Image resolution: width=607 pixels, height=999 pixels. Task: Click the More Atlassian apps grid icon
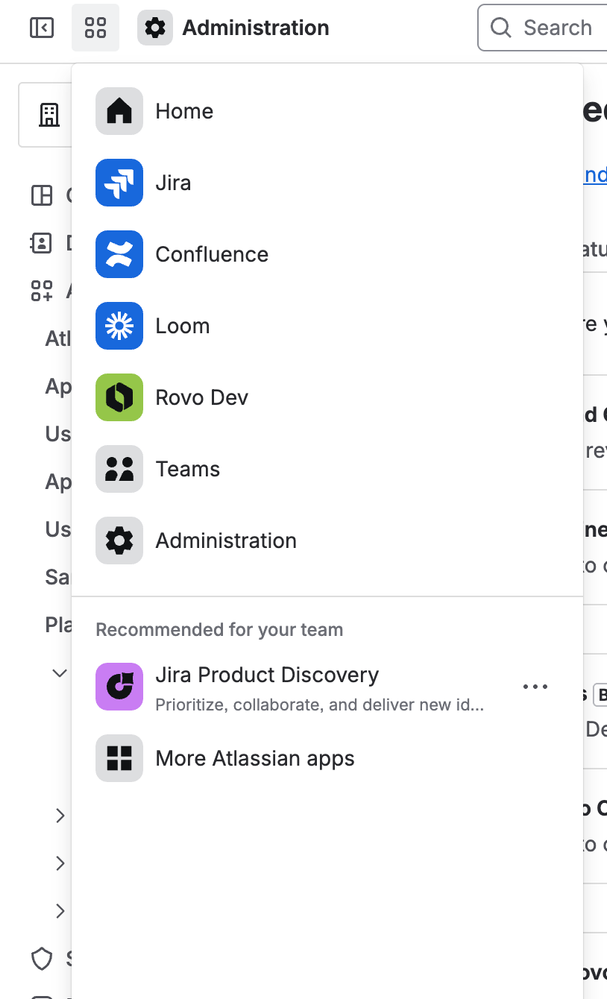(119, 758)
